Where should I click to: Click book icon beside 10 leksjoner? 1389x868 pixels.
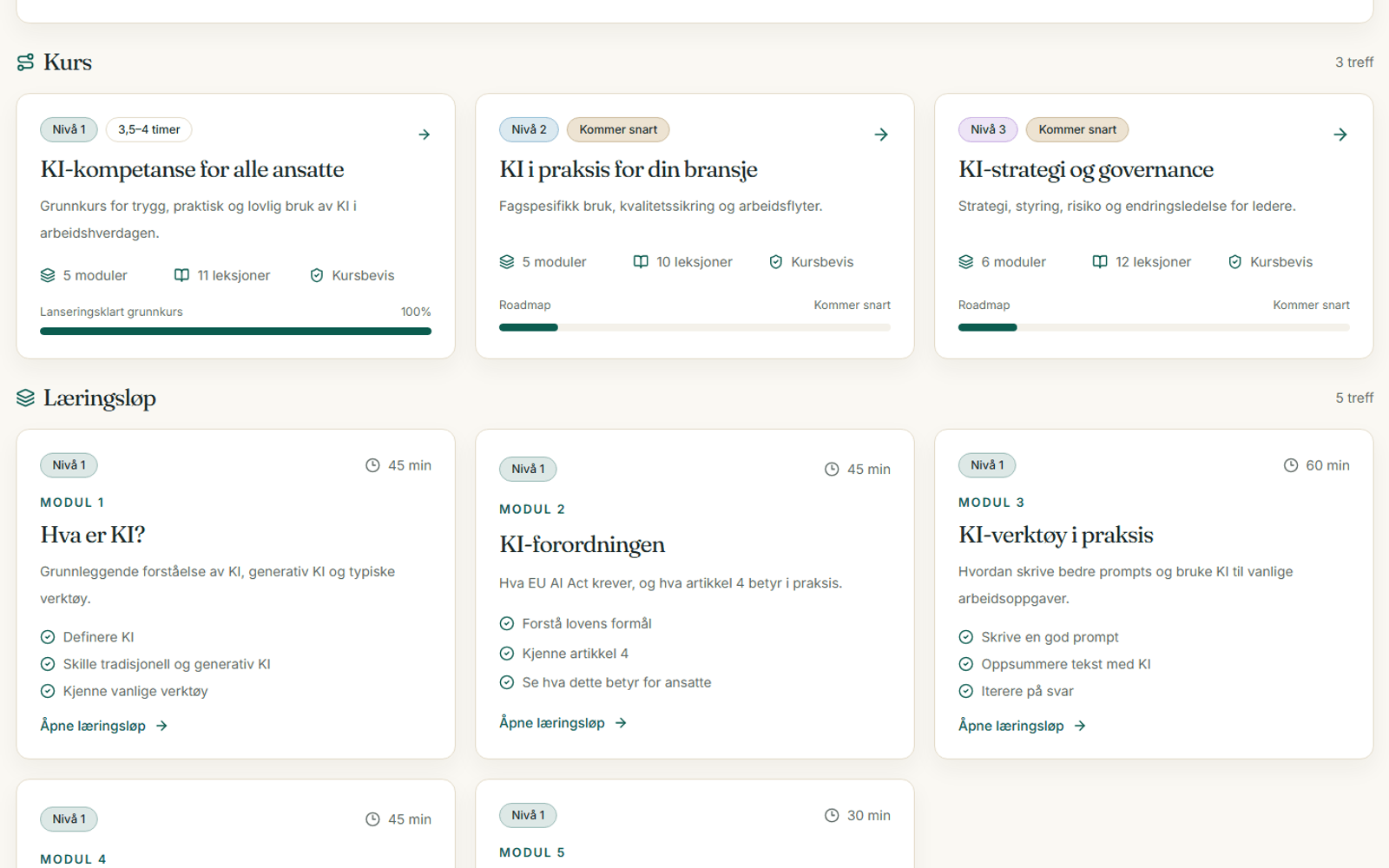point(641,262)
